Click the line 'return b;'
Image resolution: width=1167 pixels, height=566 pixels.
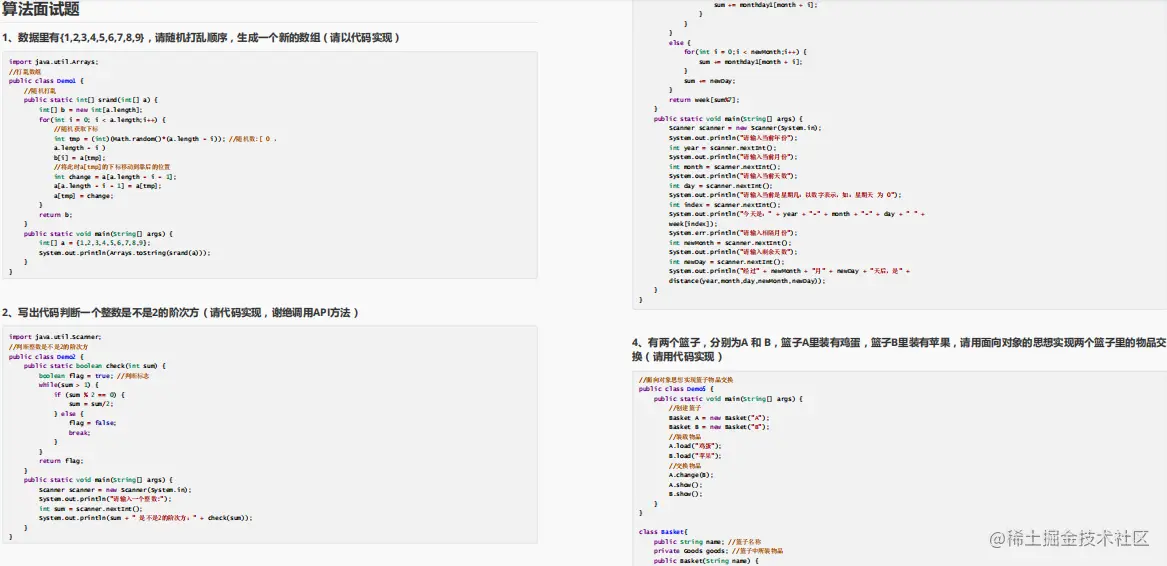point(56,215)
